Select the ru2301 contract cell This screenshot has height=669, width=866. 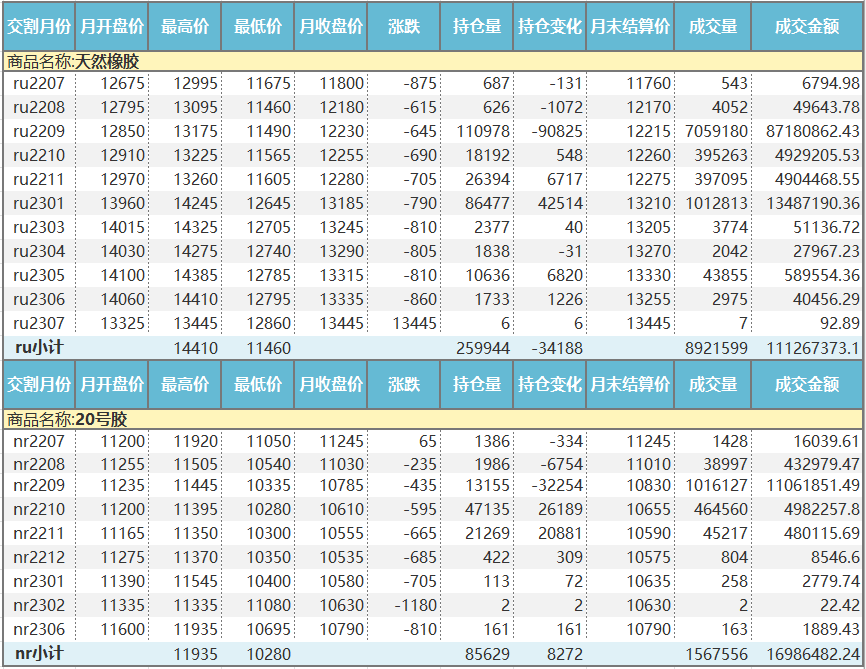coord(39,204)
